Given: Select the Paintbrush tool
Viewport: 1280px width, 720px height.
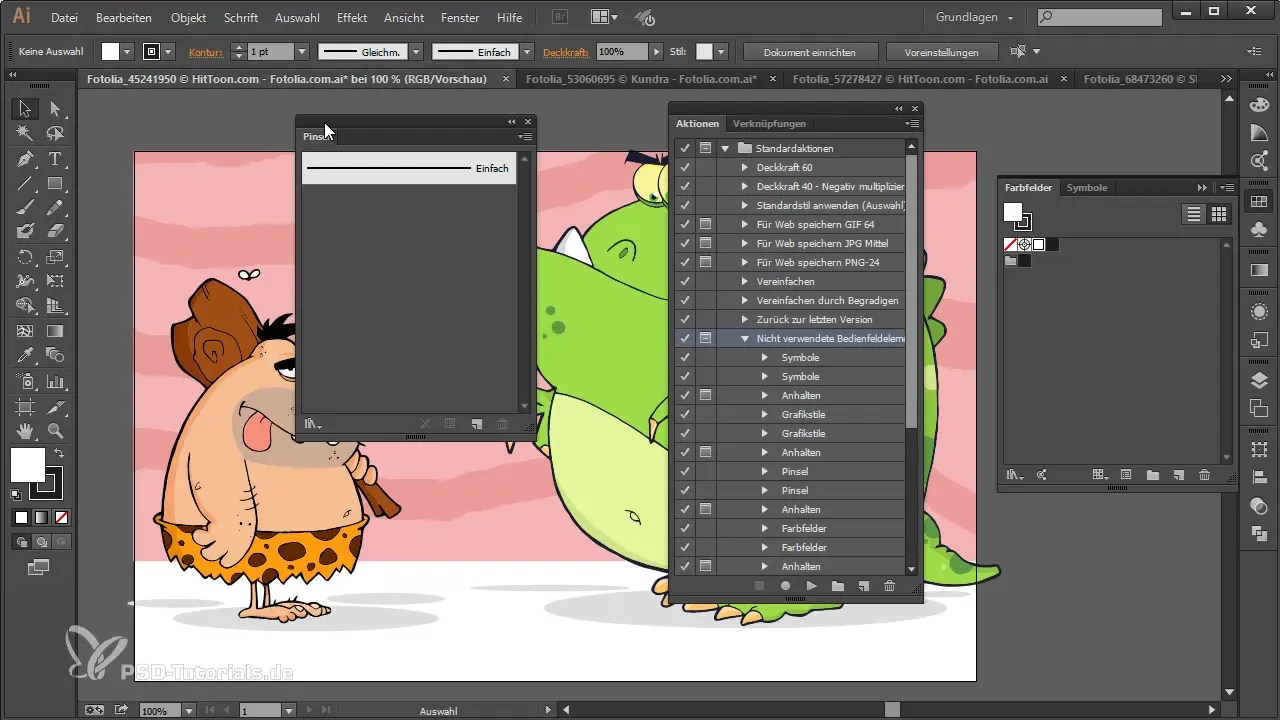Looking at the screenshot, I should click(26, 207).
